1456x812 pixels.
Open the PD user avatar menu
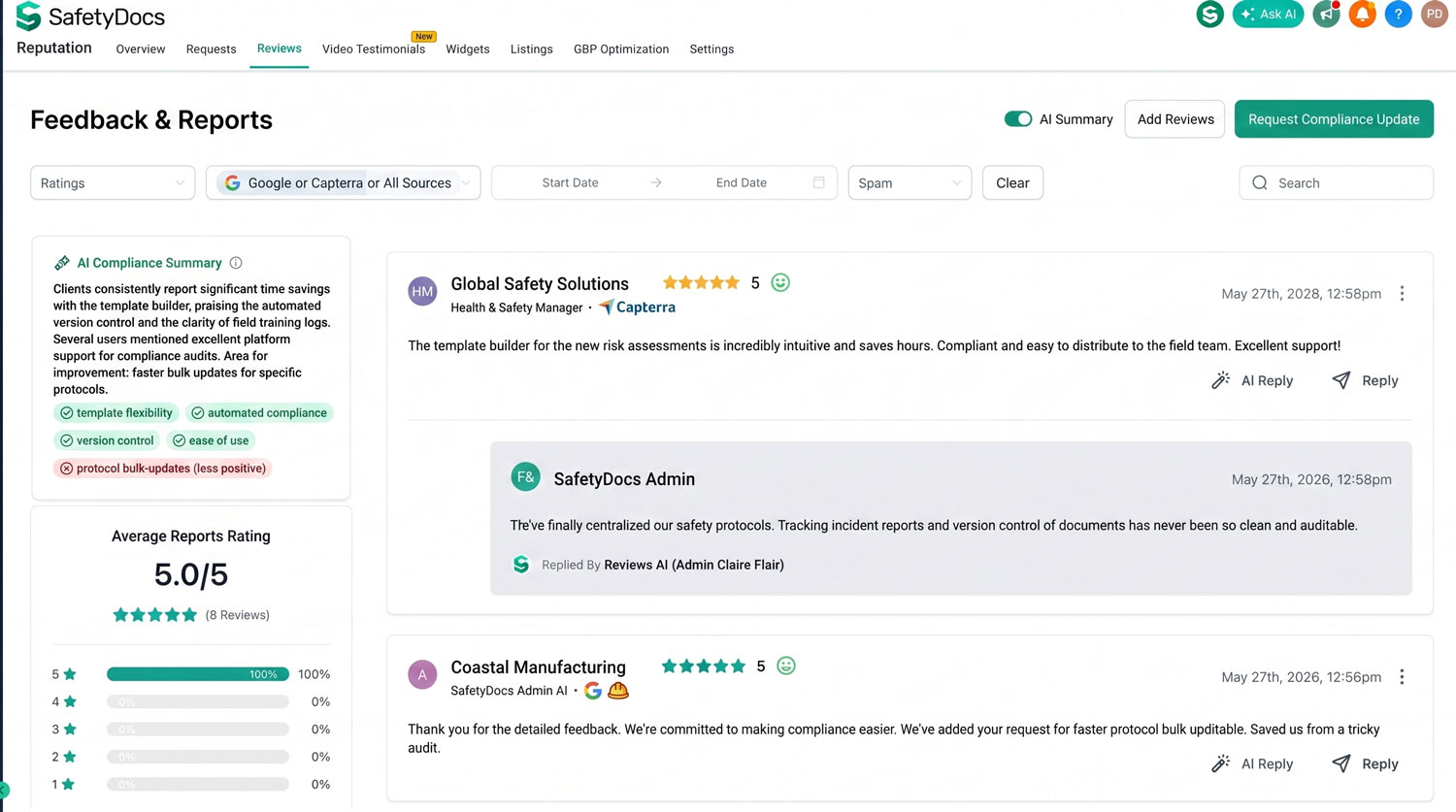[x=1434, y=15]
